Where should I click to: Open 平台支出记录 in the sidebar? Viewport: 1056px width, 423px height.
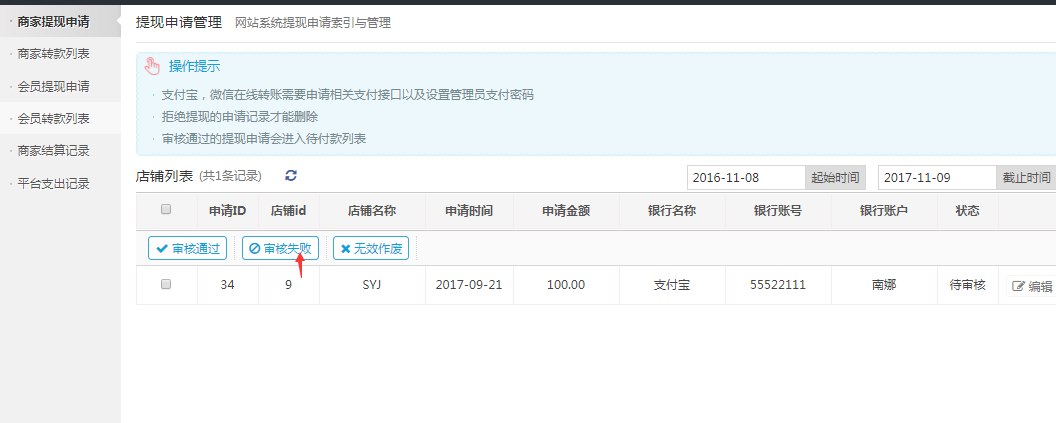click(x=53, y=184)
